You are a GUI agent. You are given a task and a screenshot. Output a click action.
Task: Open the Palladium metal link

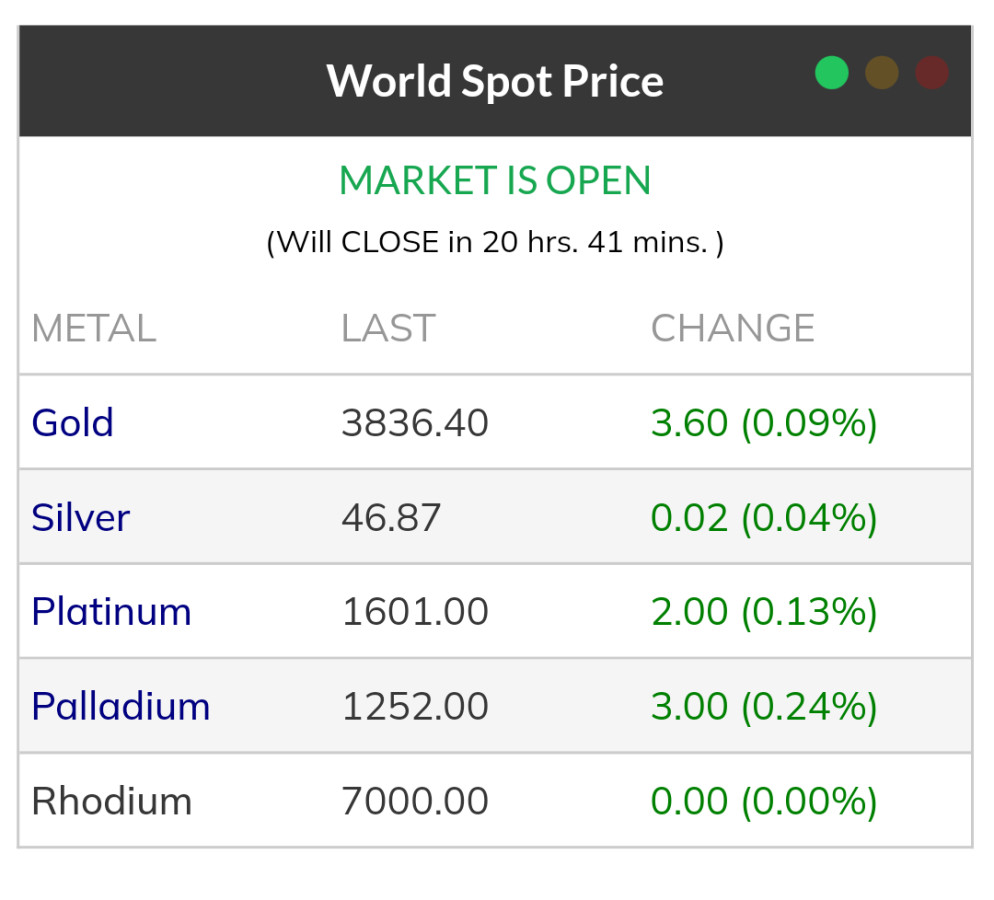click(120, 707)
